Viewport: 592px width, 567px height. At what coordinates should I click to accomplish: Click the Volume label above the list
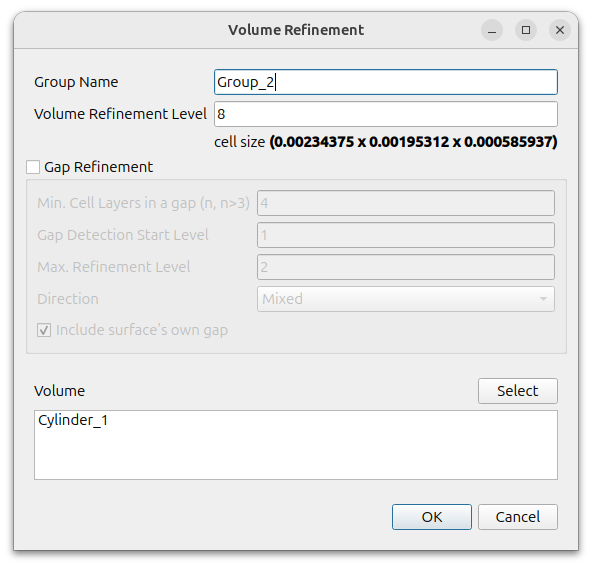click(60, 391)
